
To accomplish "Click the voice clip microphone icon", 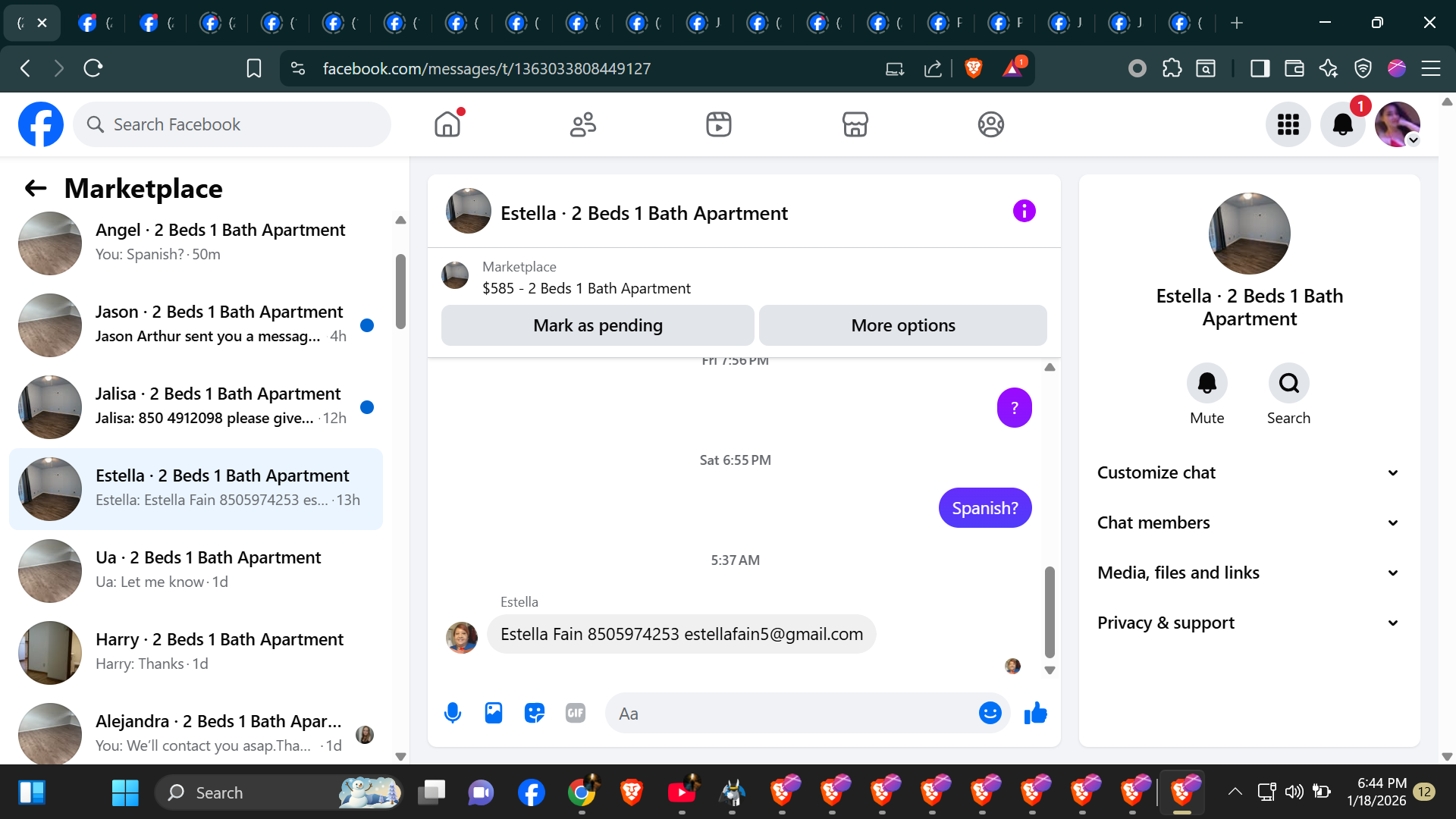I will click(x=453, y=713).
